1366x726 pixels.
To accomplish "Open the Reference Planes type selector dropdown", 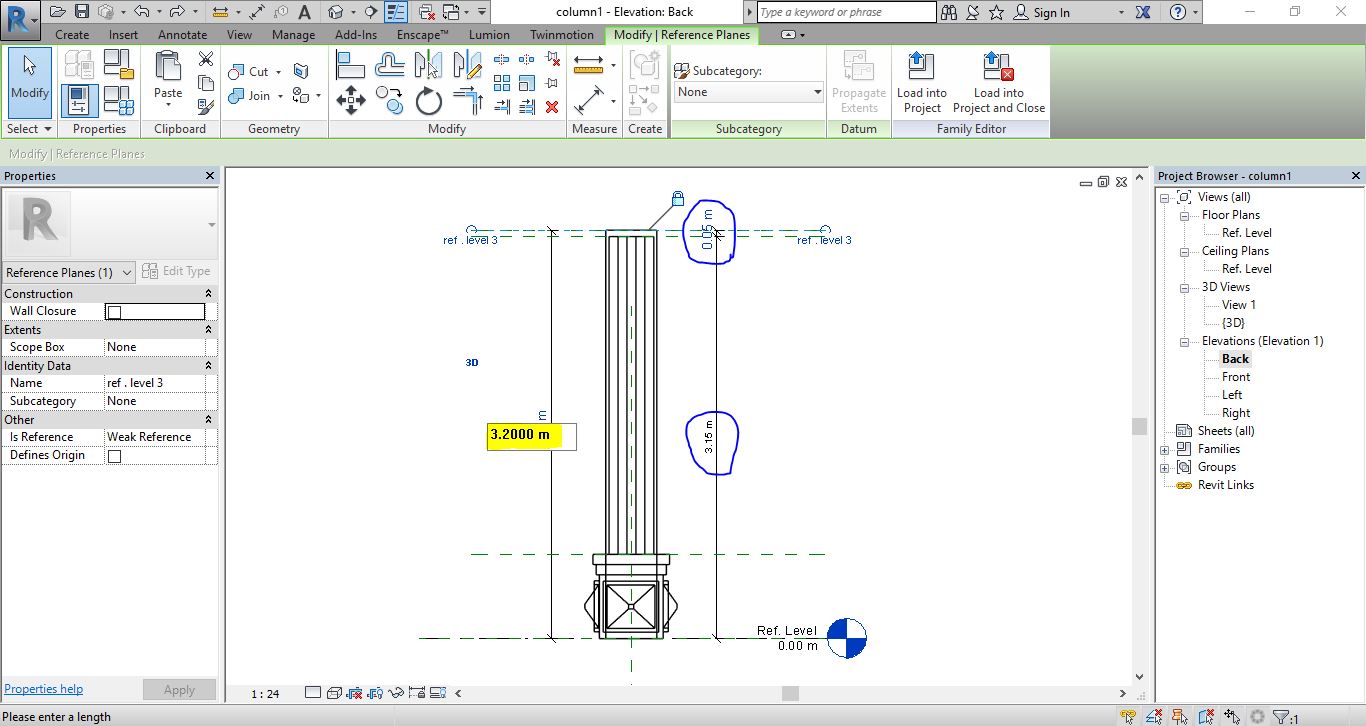I will click(x=127, y=273).
